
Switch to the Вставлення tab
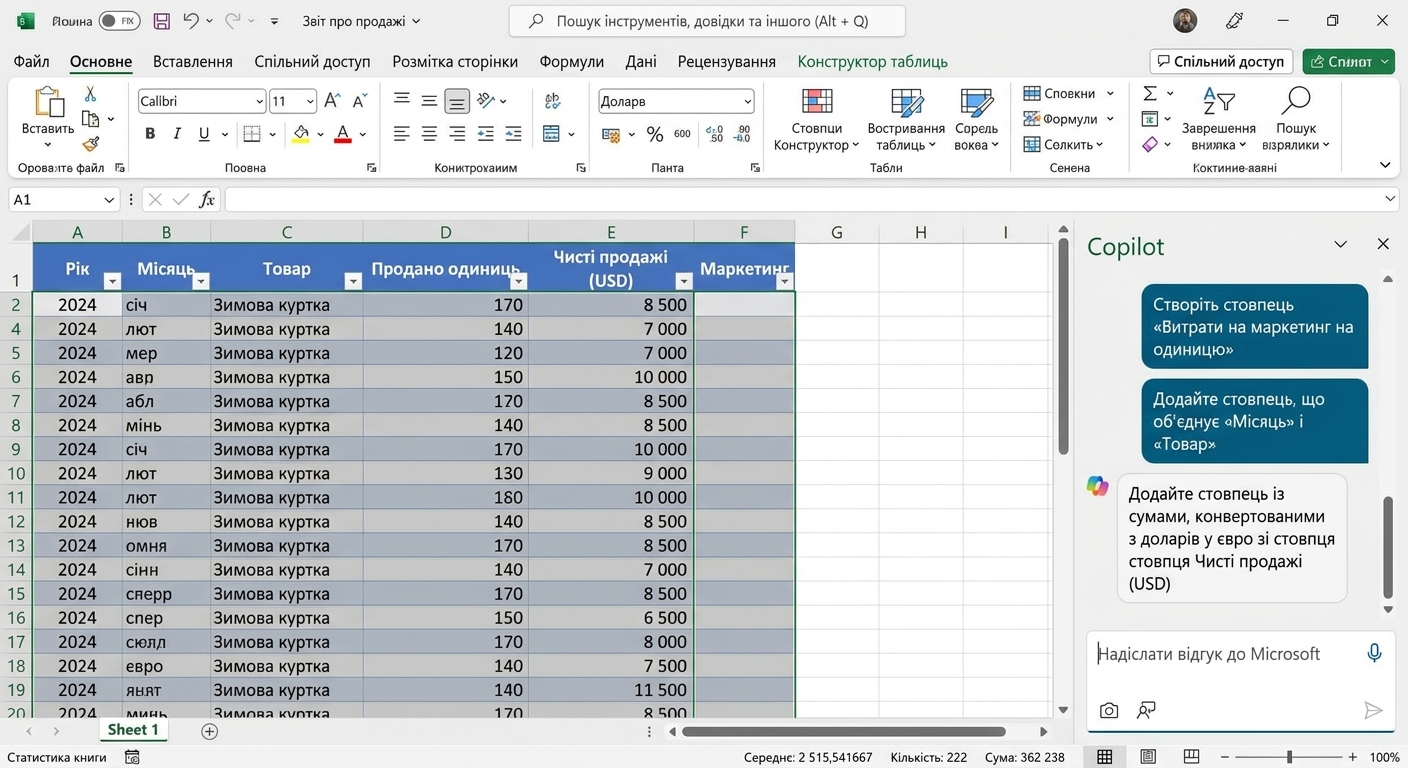[x=192, y=61]
